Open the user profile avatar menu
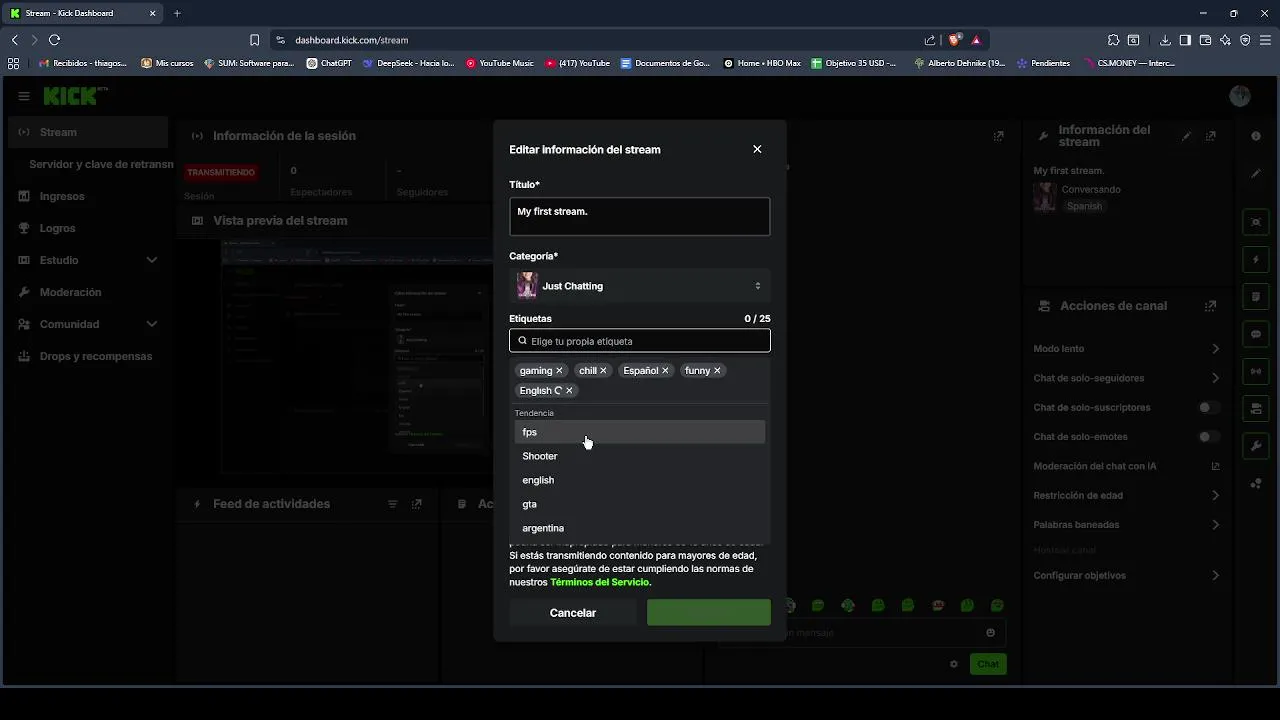 (x=1240, y=96)
